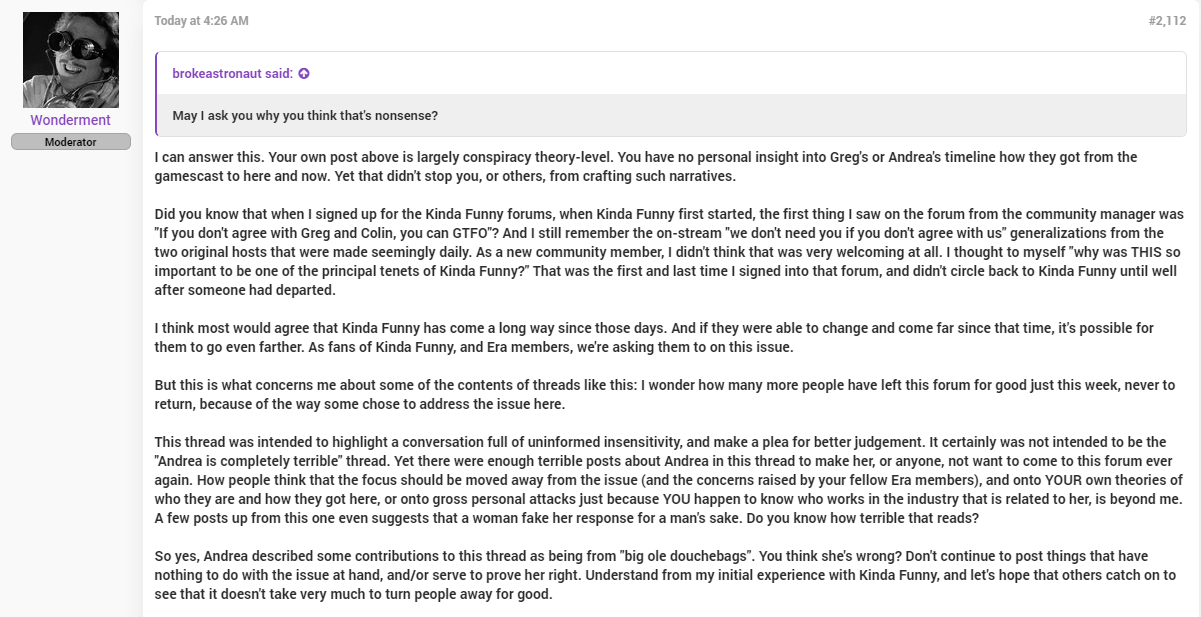Screen dimensions: 1201x617
Task: Open Wonderment's avatar picture
Action: (x=71, y=60)
